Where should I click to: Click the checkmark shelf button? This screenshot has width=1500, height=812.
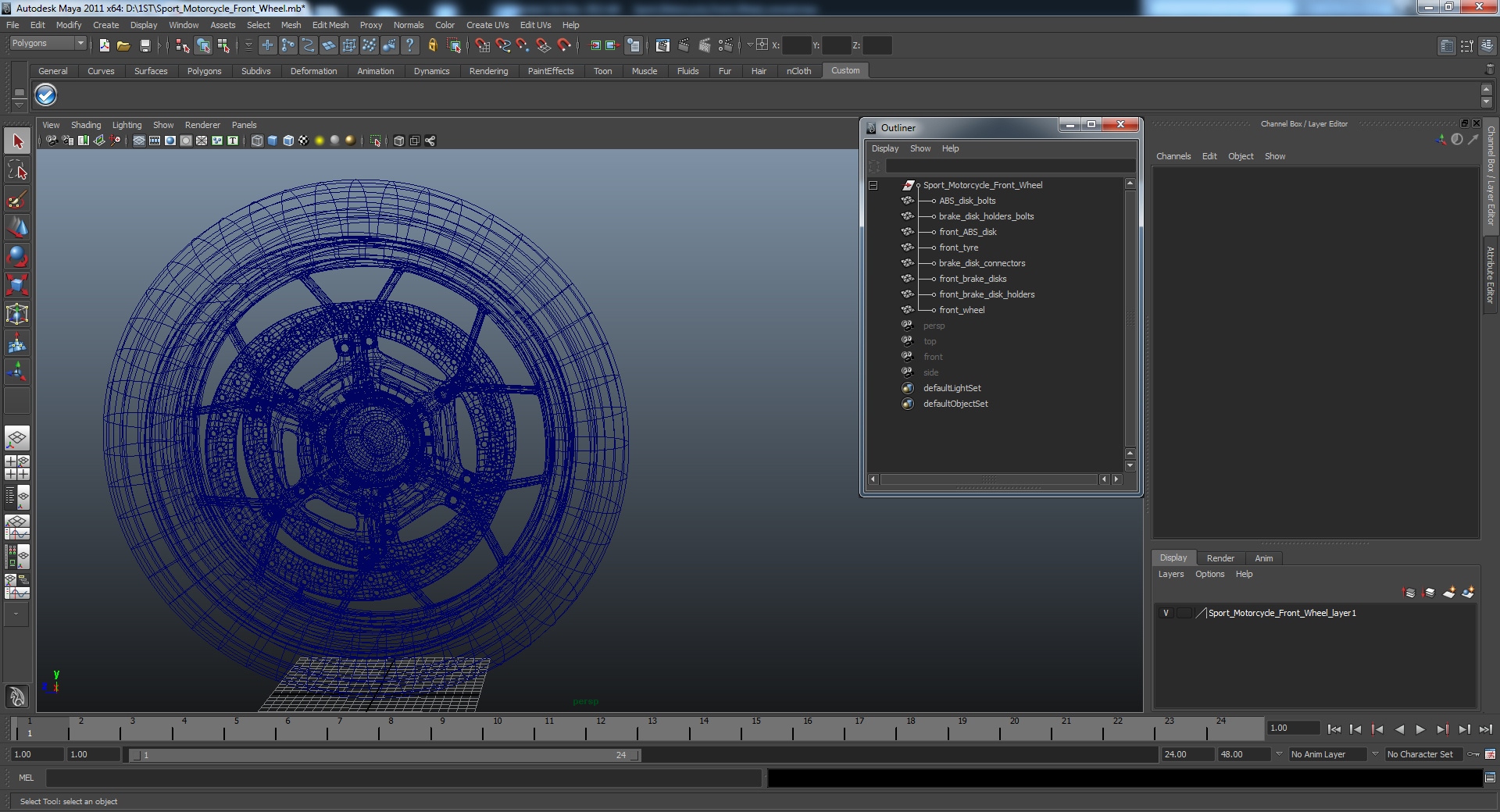pyautogui.click(x=46, y=95)
